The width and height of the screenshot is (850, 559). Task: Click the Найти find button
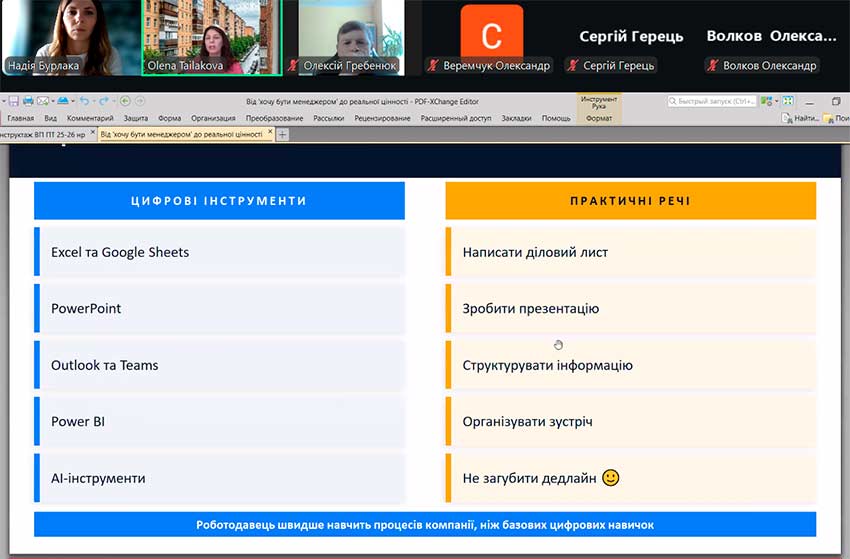click(800, 118)
